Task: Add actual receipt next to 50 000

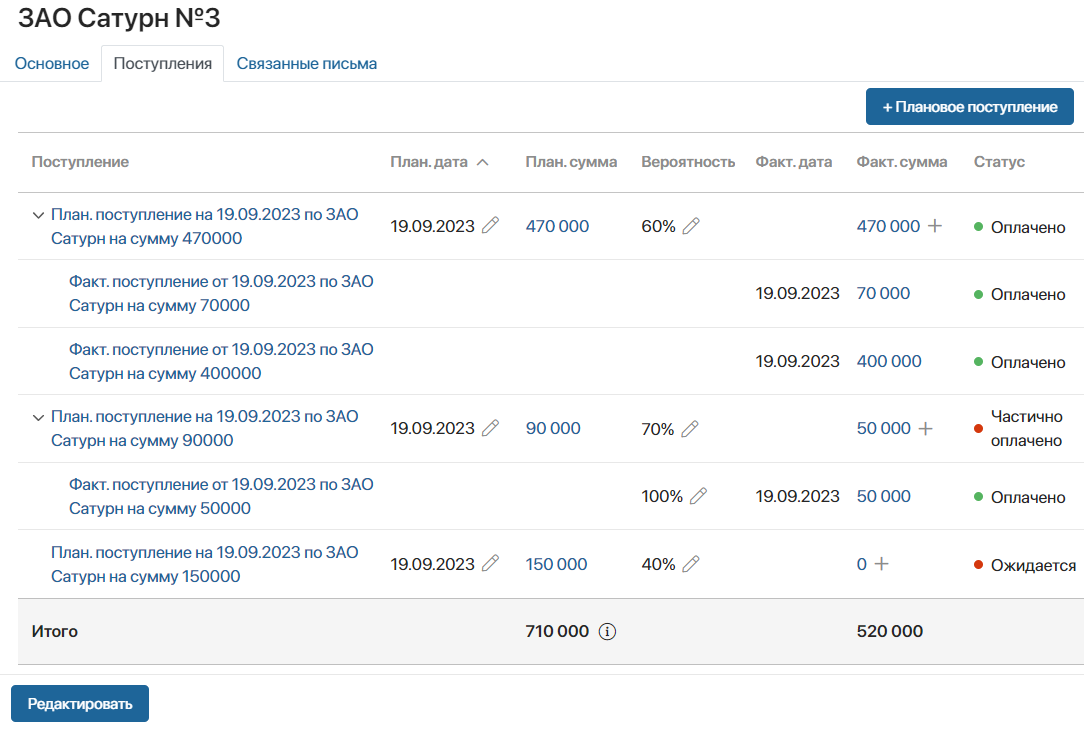Action: point(926,429)
